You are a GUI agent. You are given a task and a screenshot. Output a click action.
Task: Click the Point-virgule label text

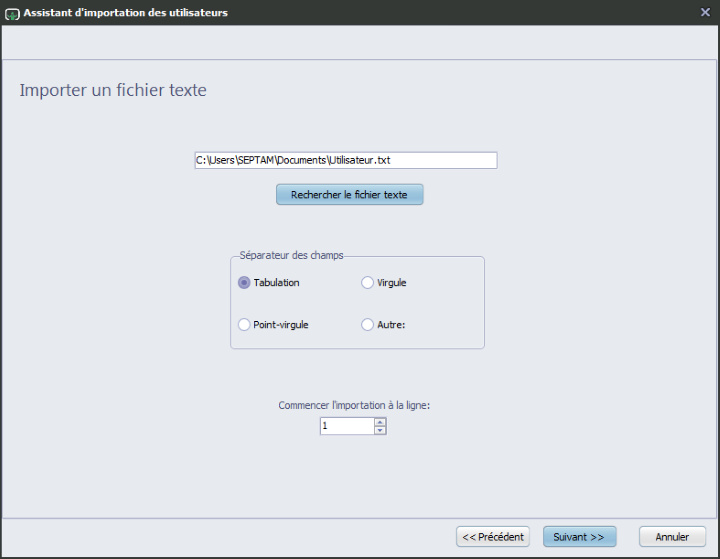point(281,325)
